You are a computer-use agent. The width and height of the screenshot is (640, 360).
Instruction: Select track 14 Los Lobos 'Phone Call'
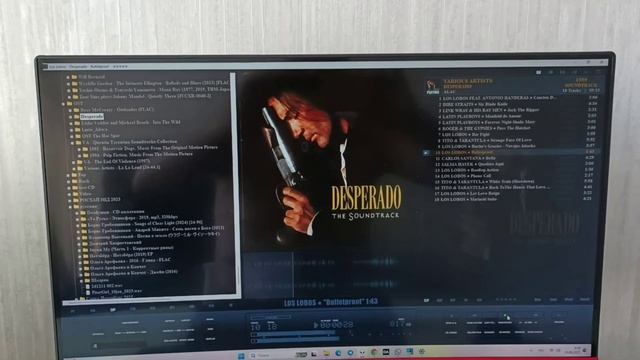[x=514, y=176]
